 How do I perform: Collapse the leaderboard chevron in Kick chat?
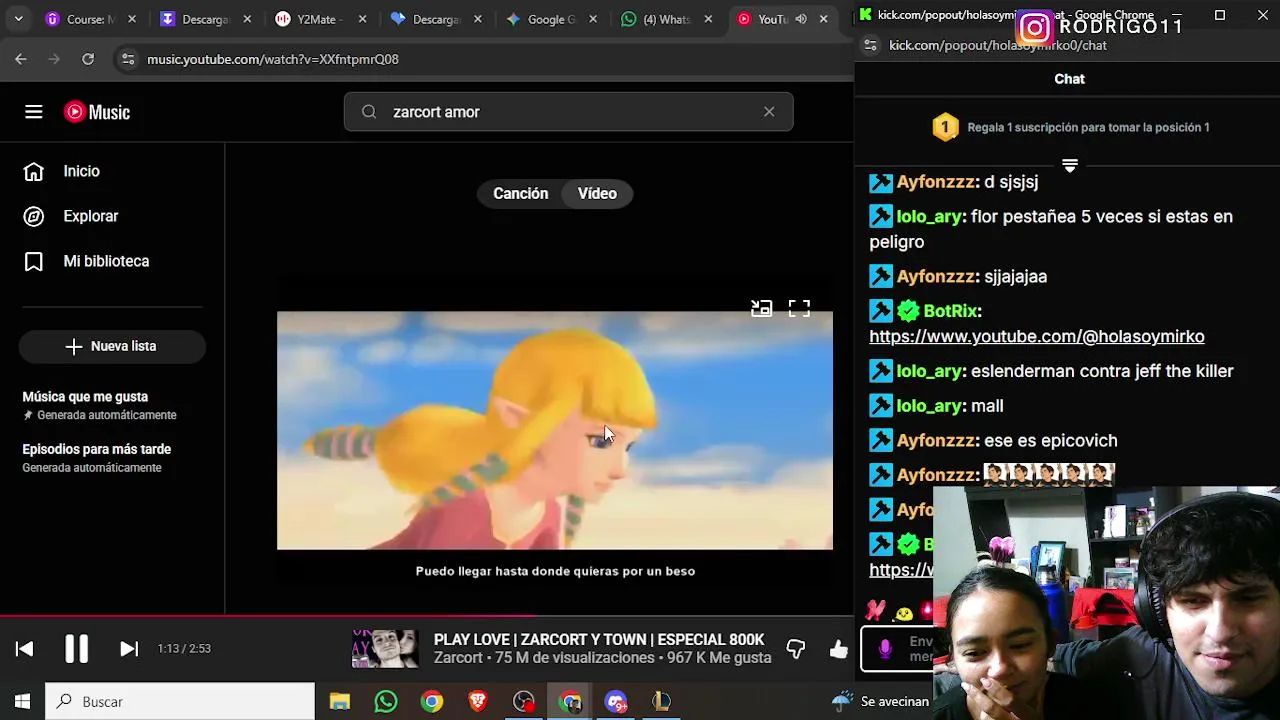click(1069, 166)
